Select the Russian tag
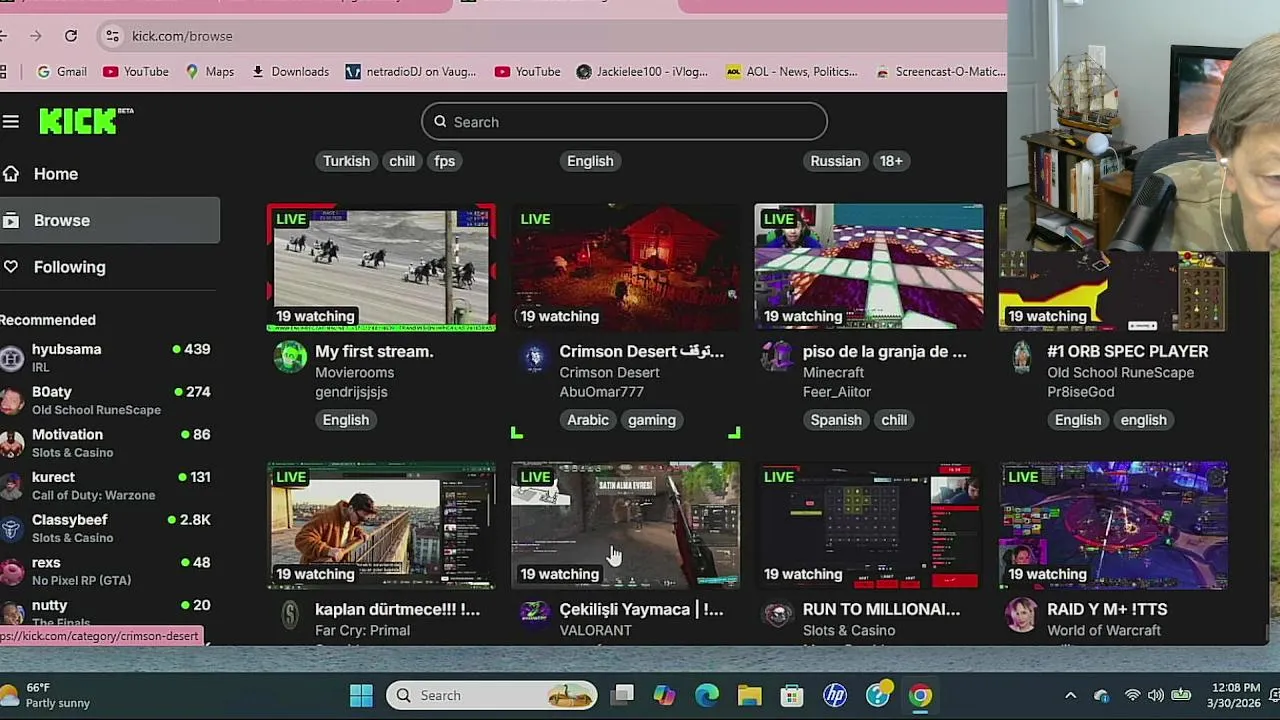Image resolution: width=1280 pixels, height=720 pixels. 835,161
